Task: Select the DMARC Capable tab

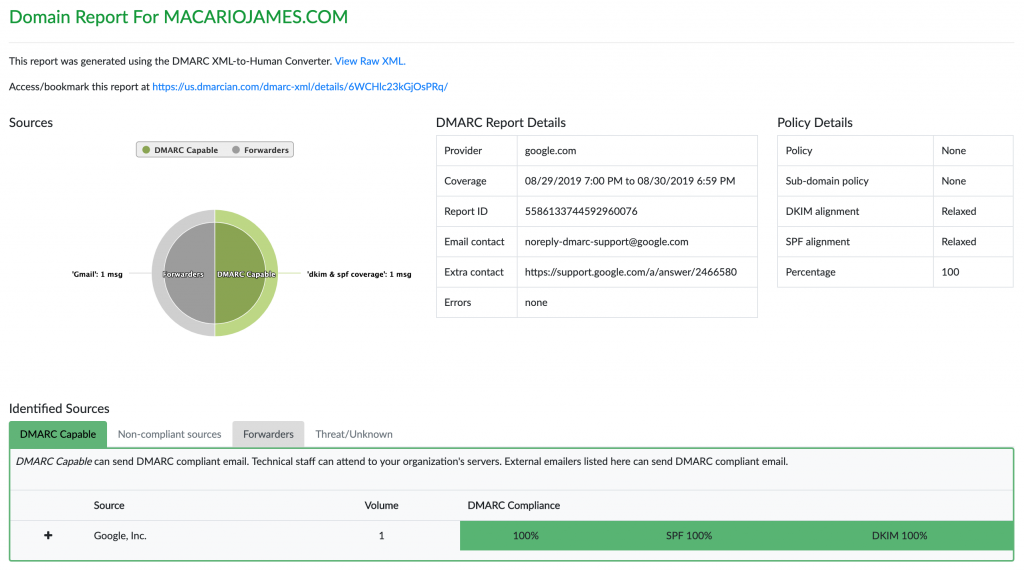Action: pyautogui.click(x=58, y=434)
